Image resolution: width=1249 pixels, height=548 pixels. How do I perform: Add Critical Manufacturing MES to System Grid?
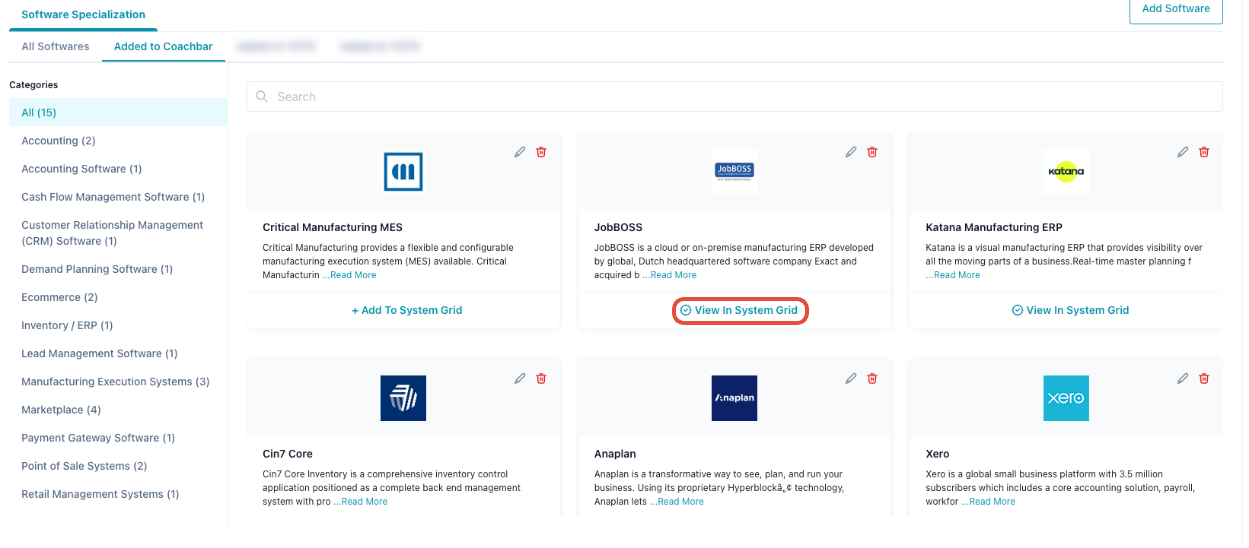[406, 310]
